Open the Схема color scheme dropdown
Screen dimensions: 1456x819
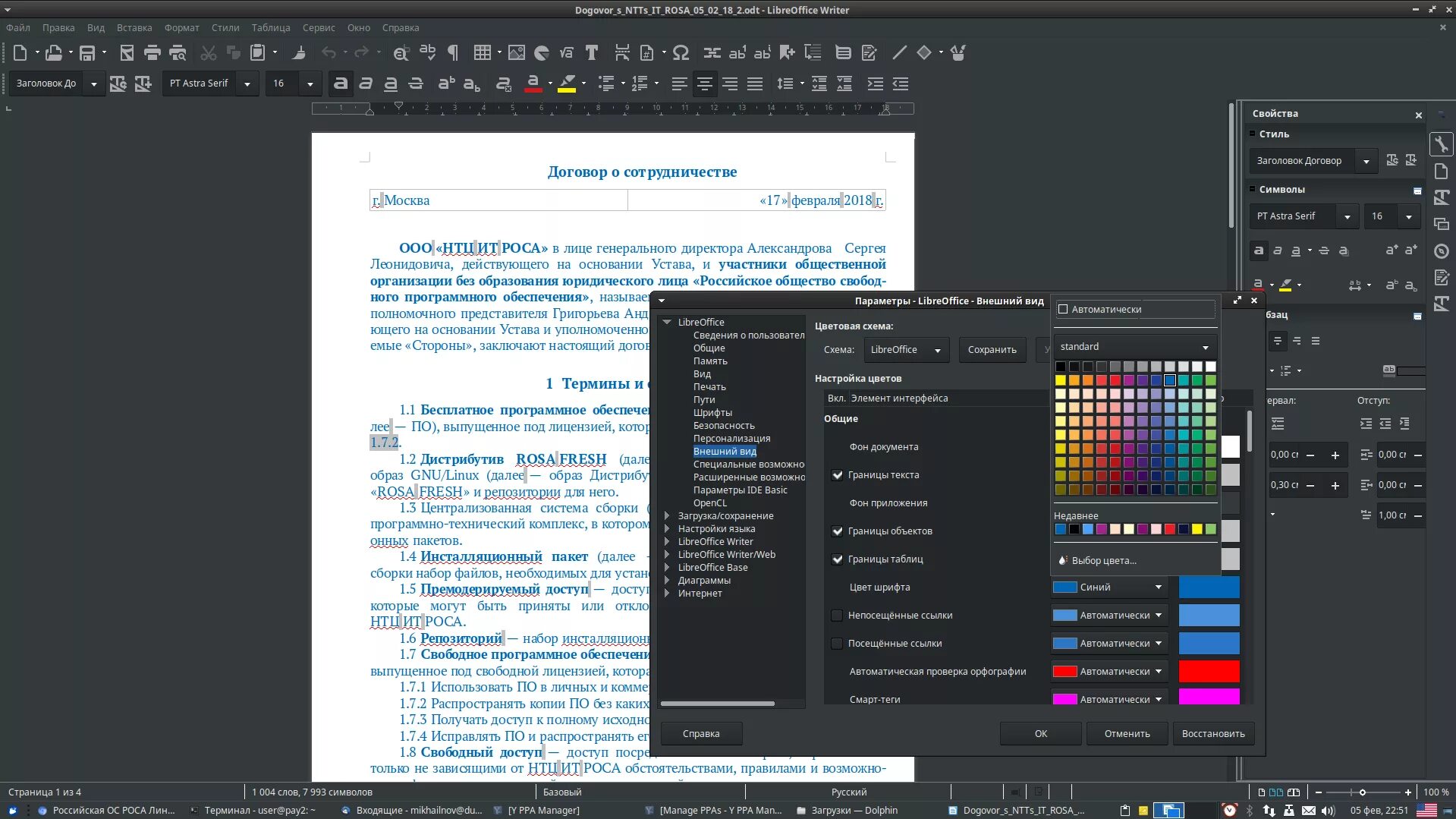click(906, 350)
